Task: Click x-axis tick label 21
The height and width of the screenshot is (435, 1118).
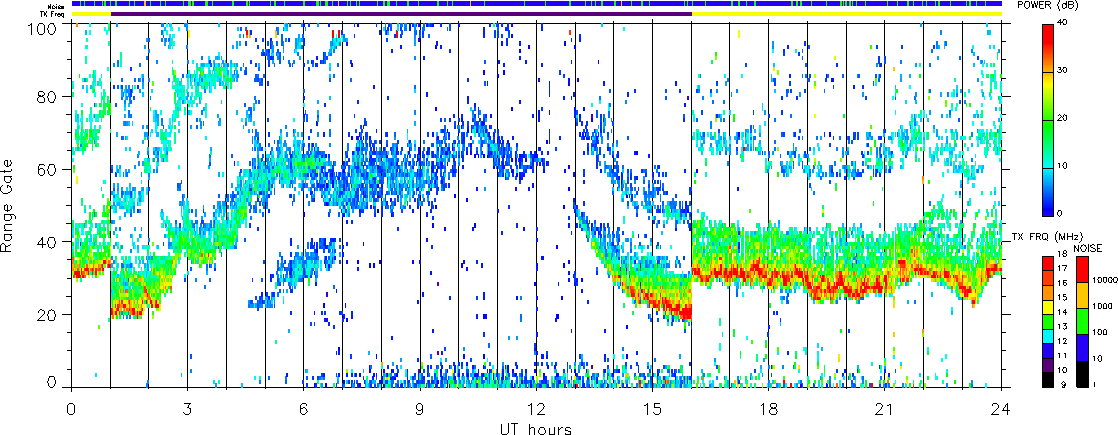Action: pos(885,409)
